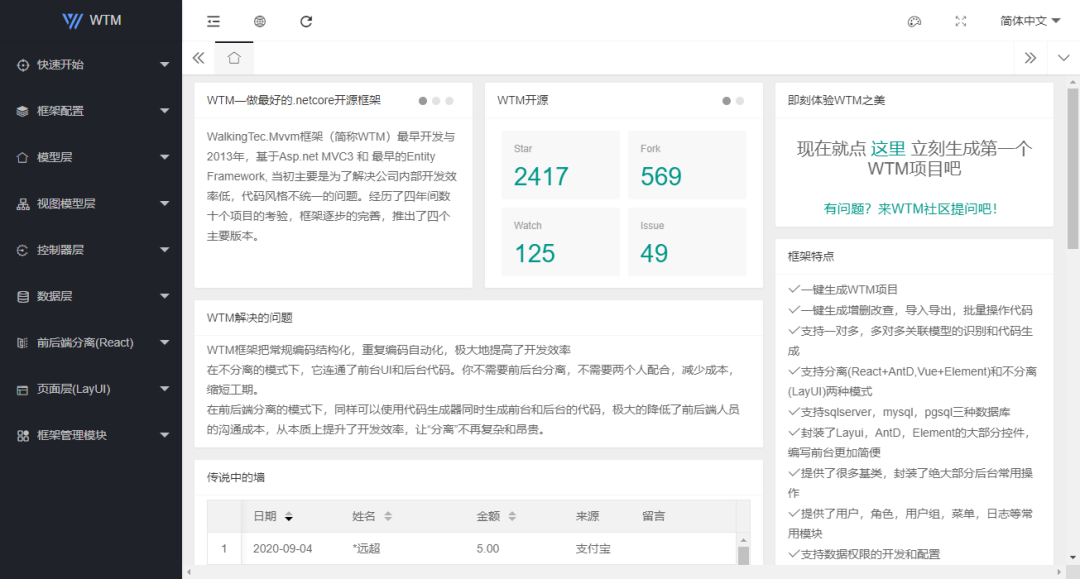
Task: Open the 模型层 menu item
Action: (91, 157)
